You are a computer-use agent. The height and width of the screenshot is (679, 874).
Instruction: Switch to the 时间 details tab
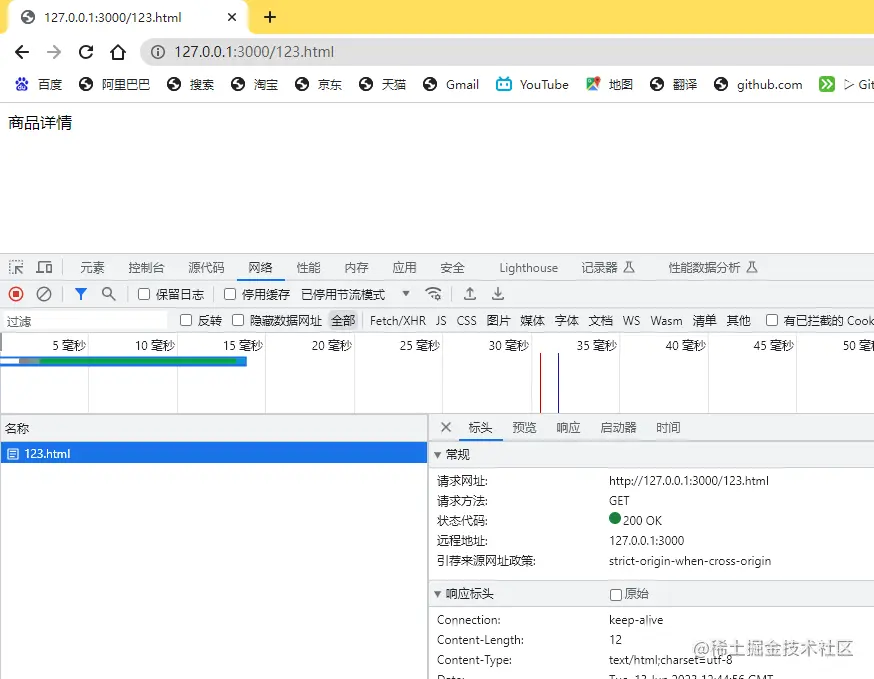tap(668, 428)
